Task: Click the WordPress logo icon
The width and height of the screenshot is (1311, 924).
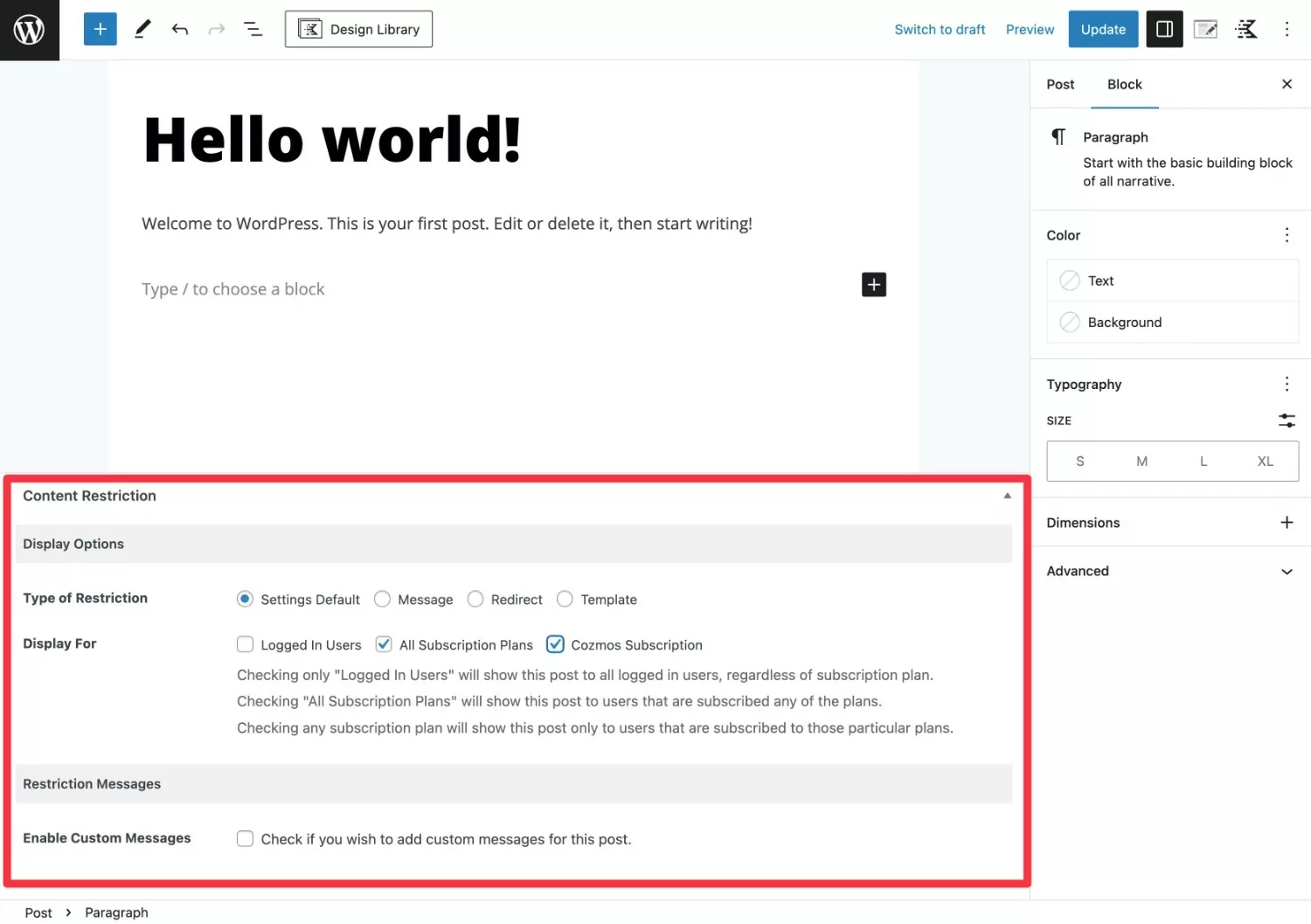Action: (x=29, y=30)
